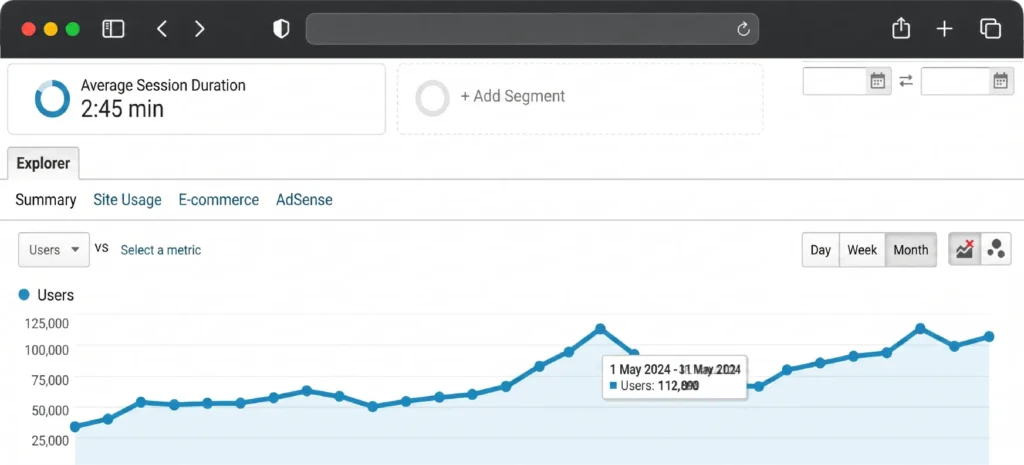Click the start date input field
This screenshot has height=465, width=1024.
[x=835, y=81]
